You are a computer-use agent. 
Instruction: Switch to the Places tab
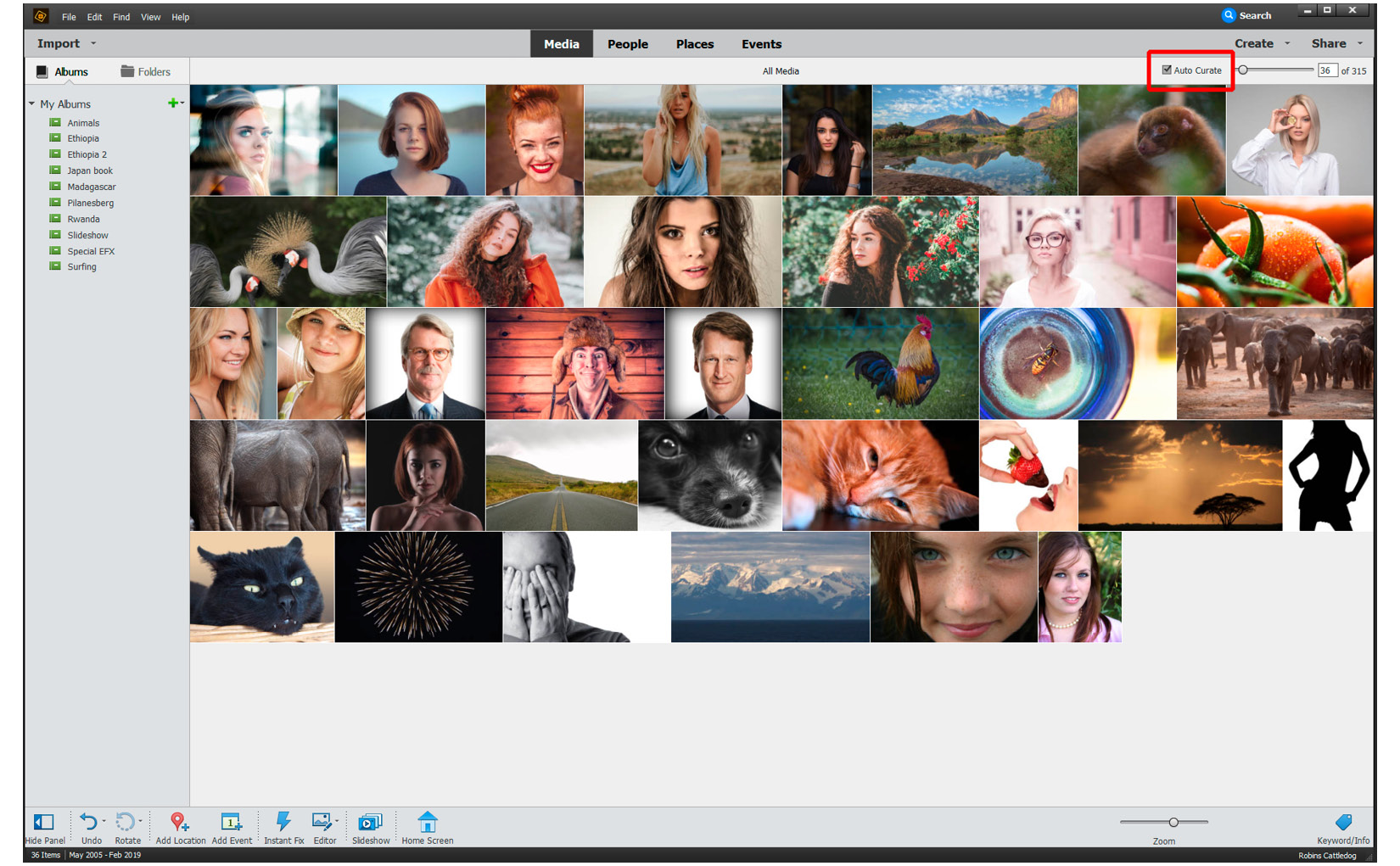click(x=695, y=44)
